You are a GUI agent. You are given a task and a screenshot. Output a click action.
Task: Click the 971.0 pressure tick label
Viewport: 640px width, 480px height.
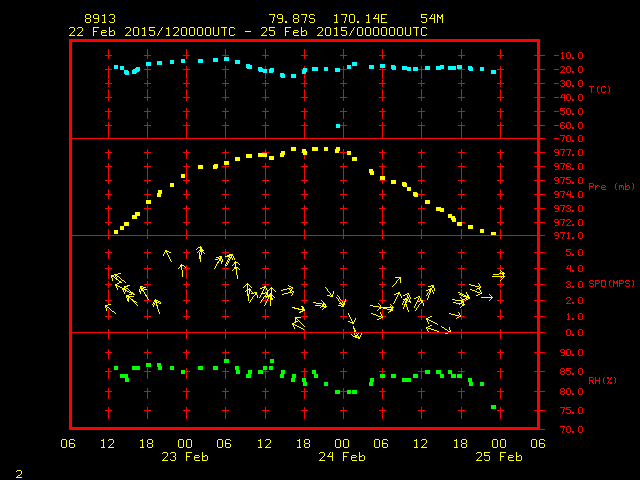567,236
